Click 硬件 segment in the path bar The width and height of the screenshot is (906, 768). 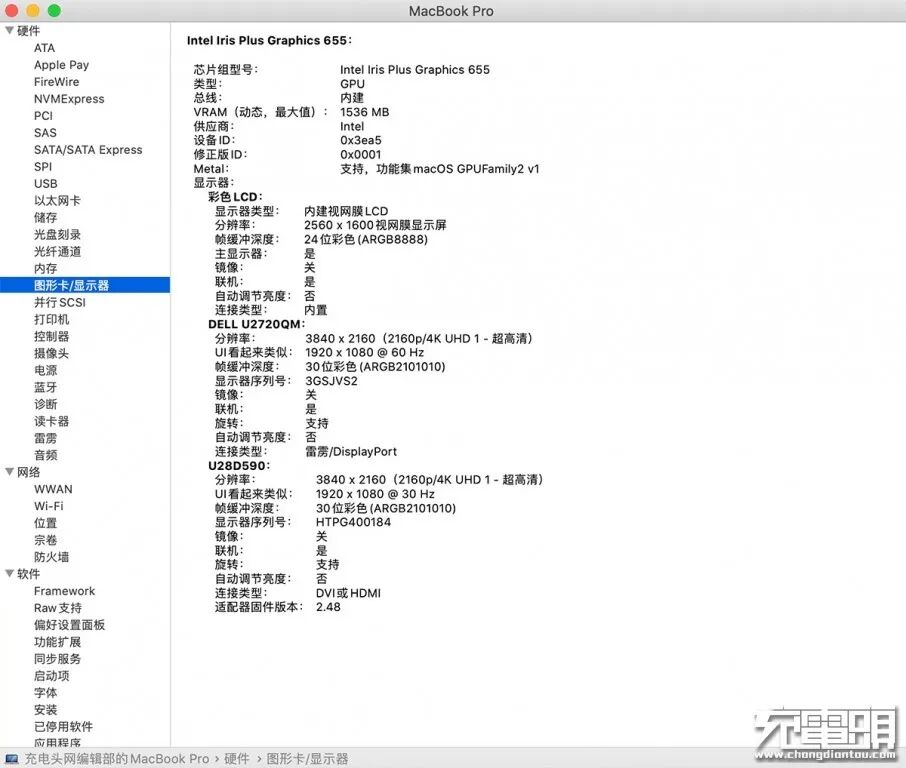tap(237, 759)
